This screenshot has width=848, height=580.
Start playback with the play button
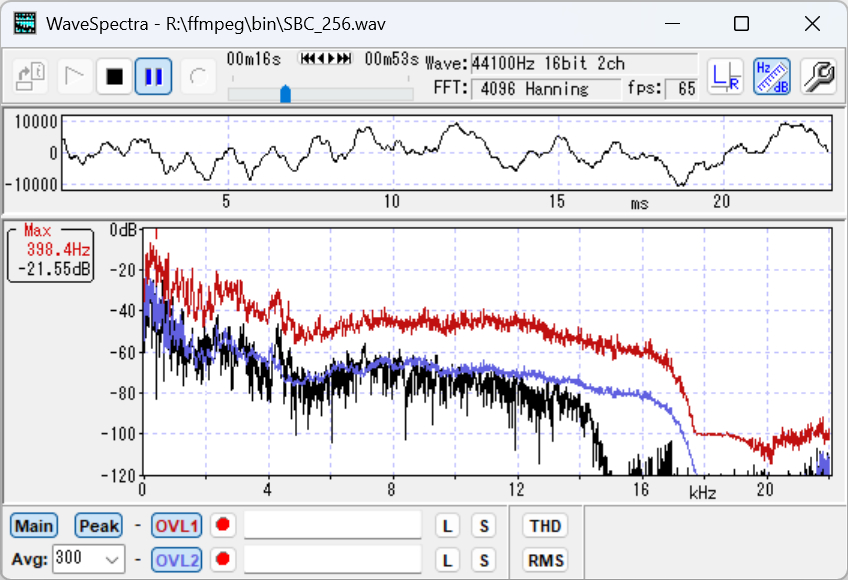click(74, 76)
